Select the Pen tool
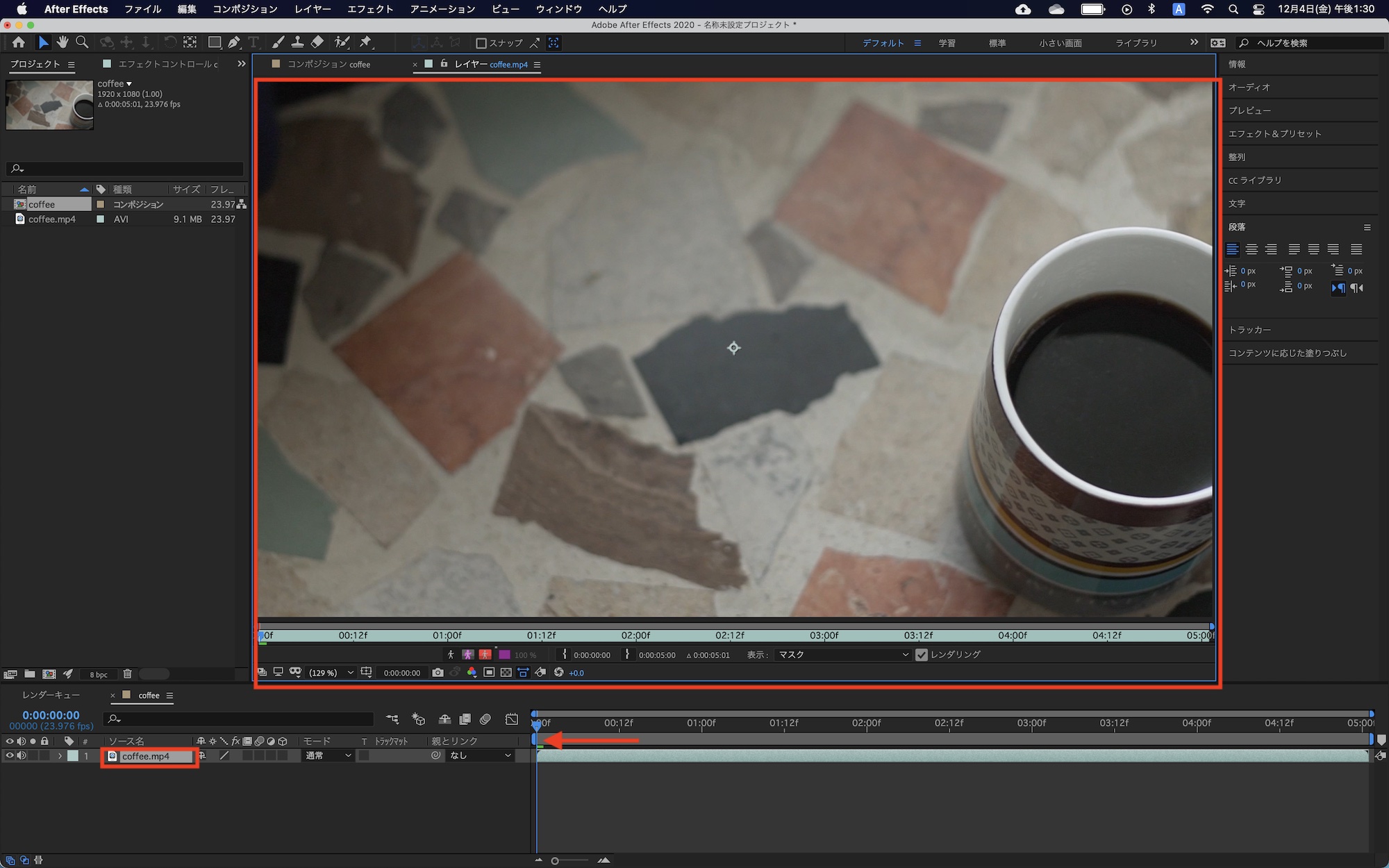 point(234,42)
